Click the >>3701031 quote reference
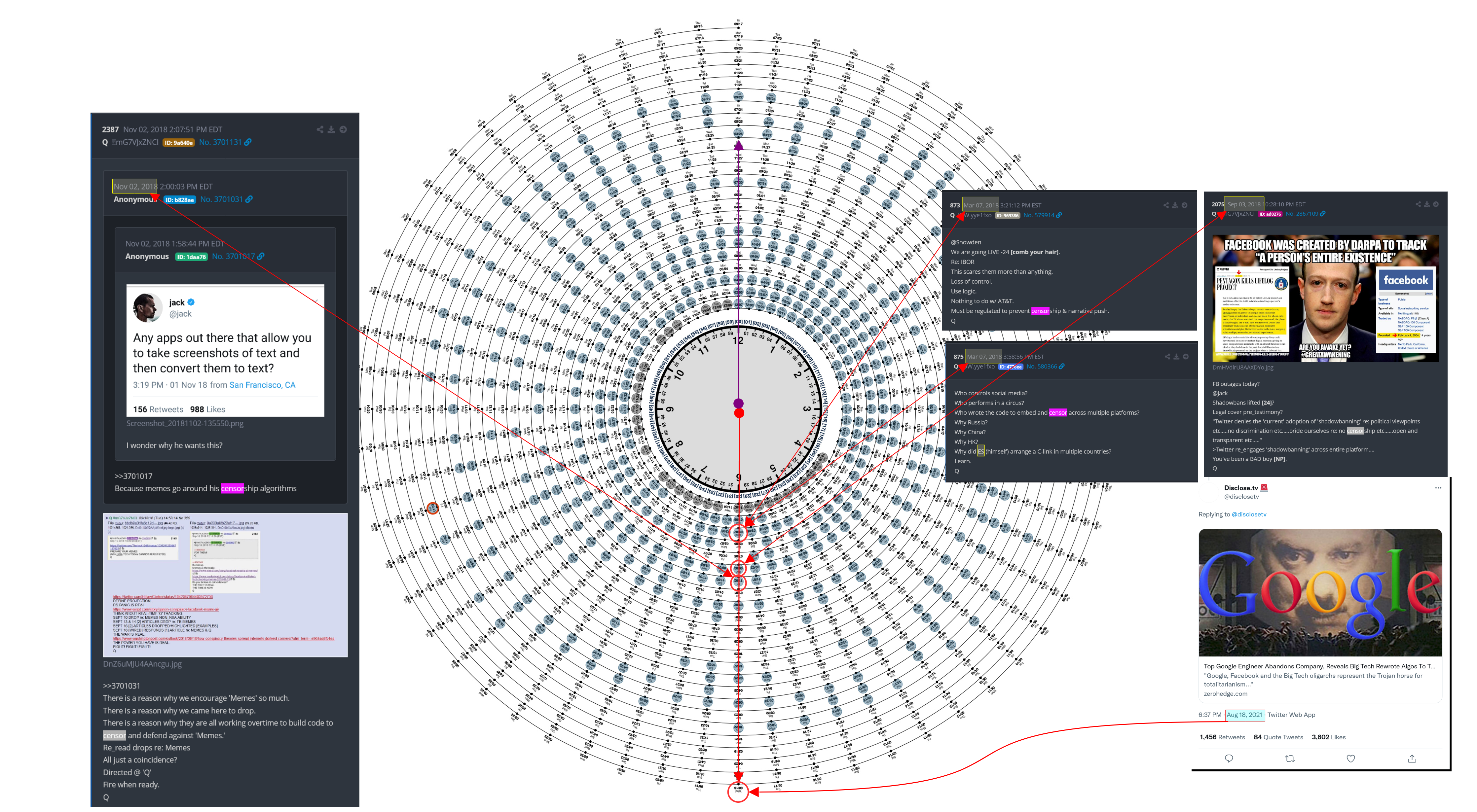1477x812 pixels. [122, 686]
